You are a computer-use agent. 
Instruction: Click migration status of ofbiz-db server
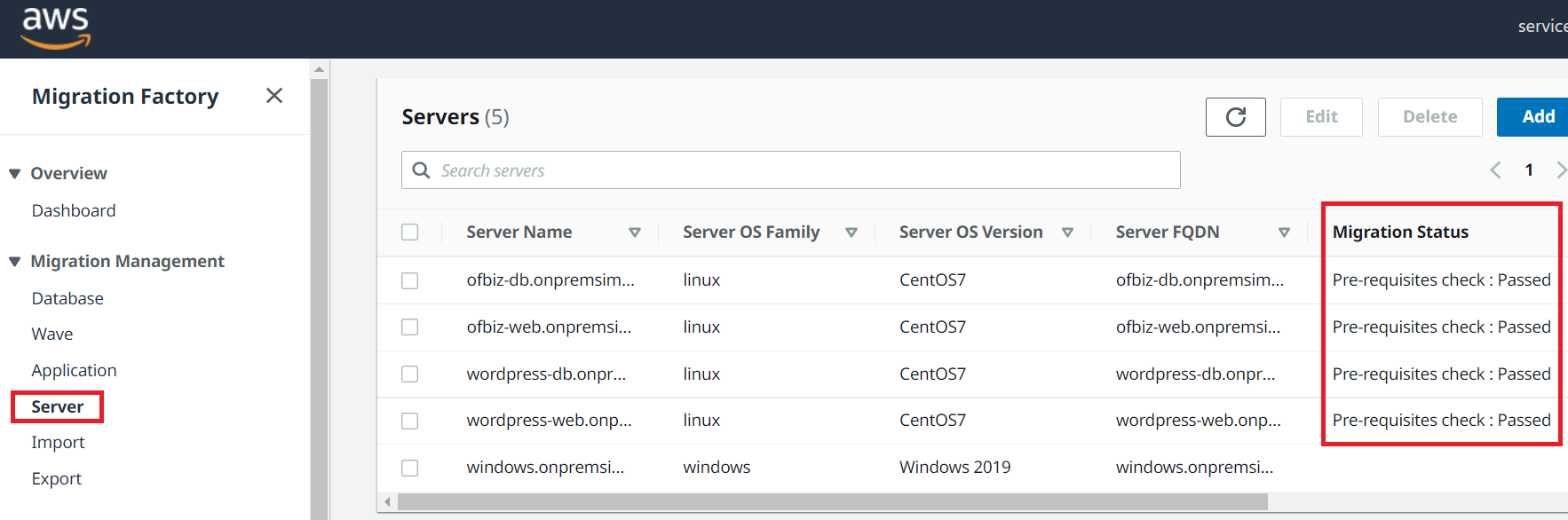coord(1442,280)
